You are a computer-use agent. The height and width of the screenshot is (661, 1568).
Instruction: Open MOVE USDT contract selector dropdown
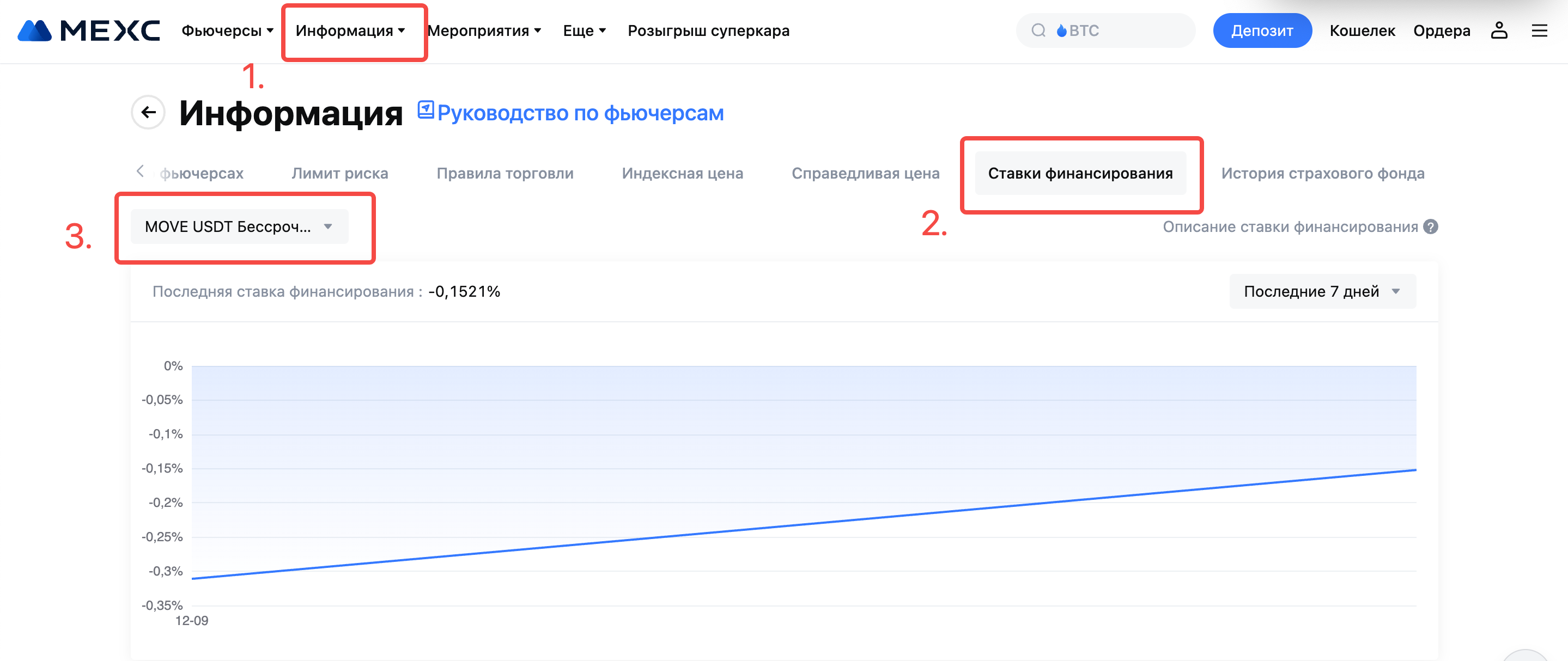coord(239,227)
